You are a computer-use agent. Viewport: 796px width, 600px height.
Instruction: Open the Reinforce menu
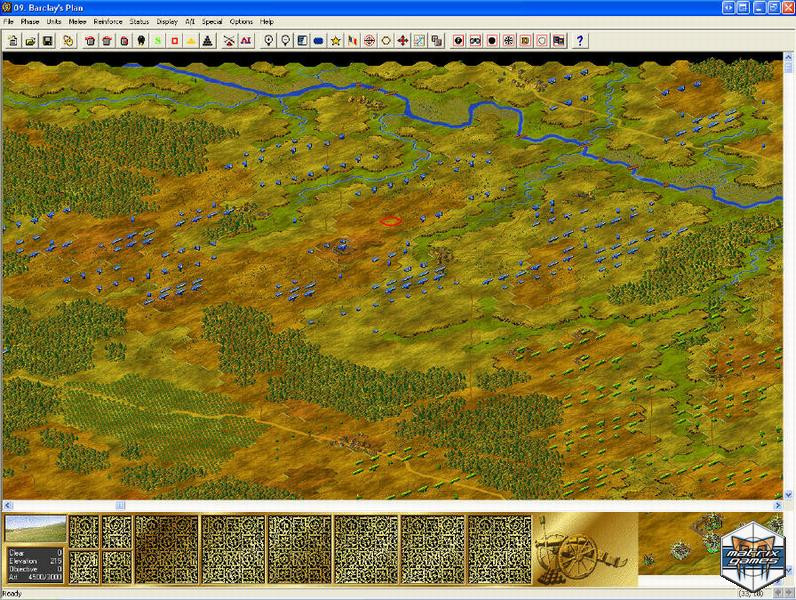pos(108,22)
